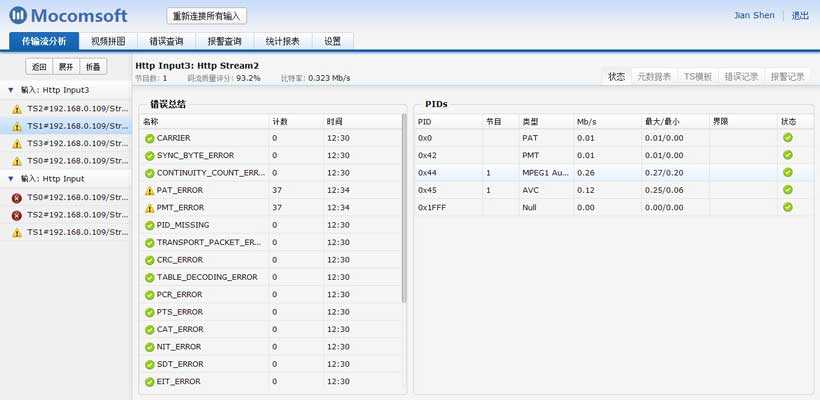Click the 计数 column header
The width and height of the screenshot is (820, 400).
295,121
